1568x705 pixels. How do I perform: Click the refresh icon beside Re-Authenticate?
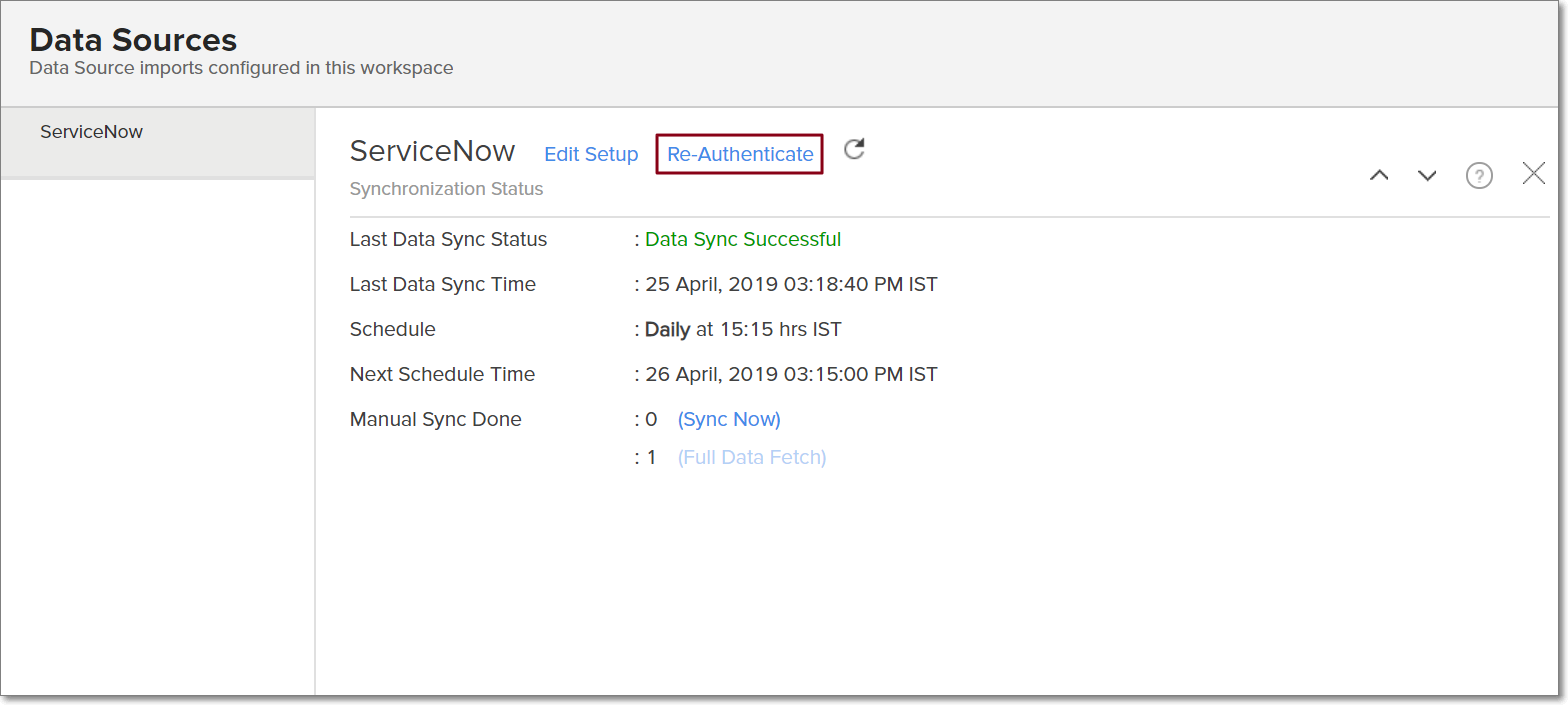tap(854, 150)
